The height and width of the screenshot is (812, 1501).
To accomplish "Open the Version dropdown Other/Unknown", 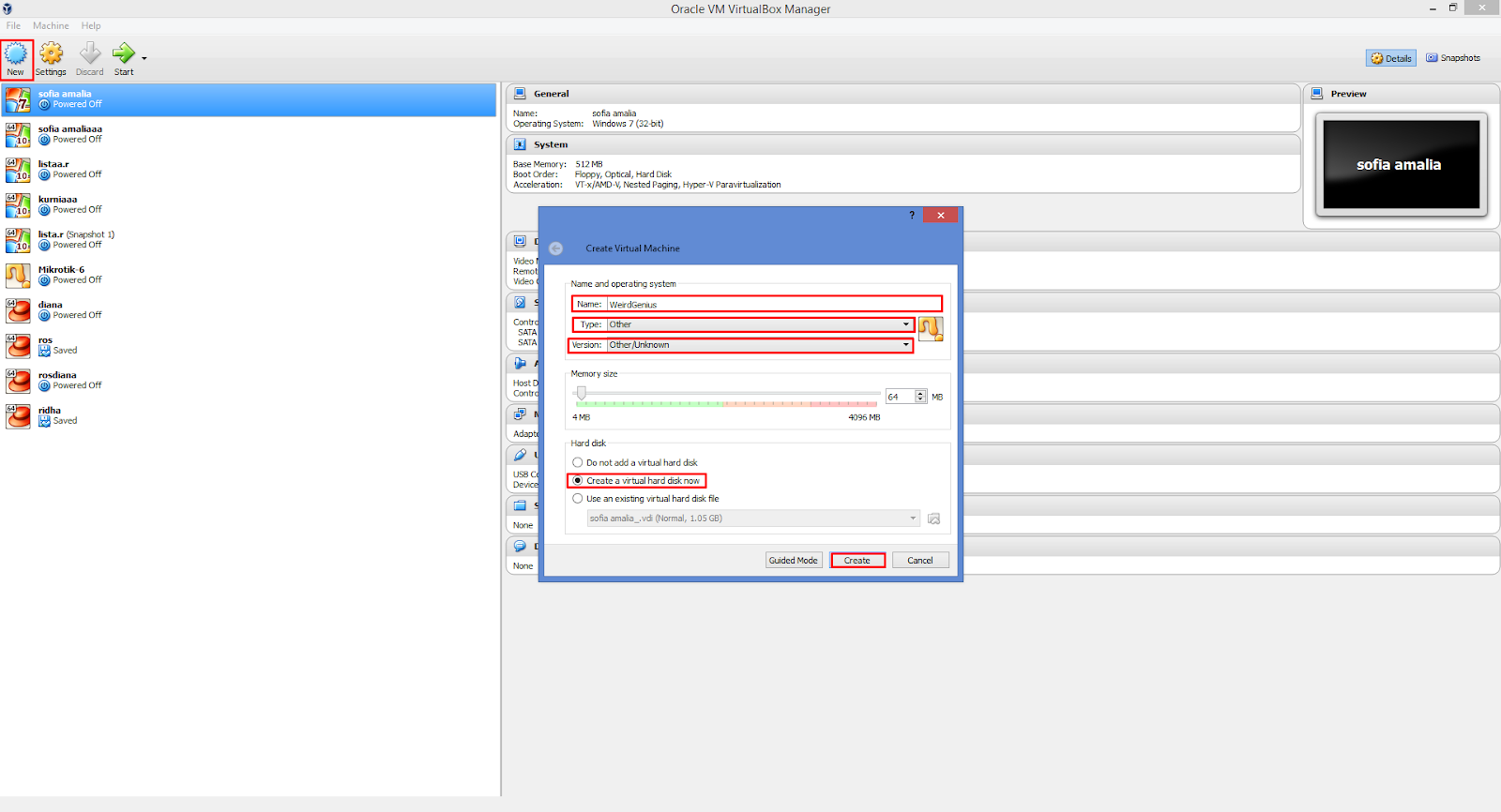I will click(760, 345).
